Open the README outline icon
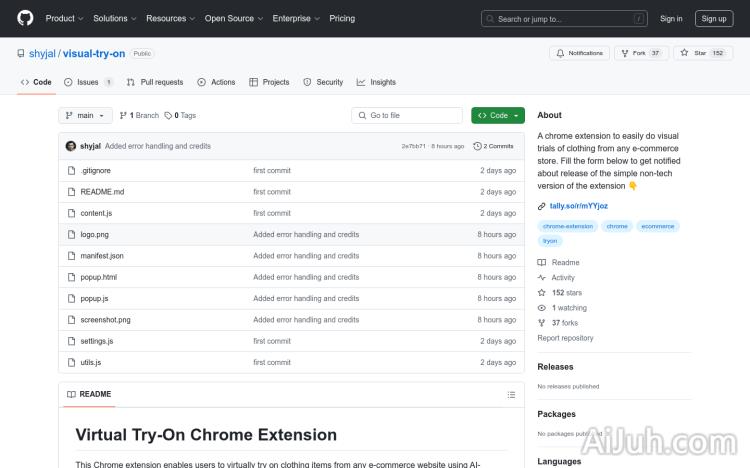 [511, 395]
